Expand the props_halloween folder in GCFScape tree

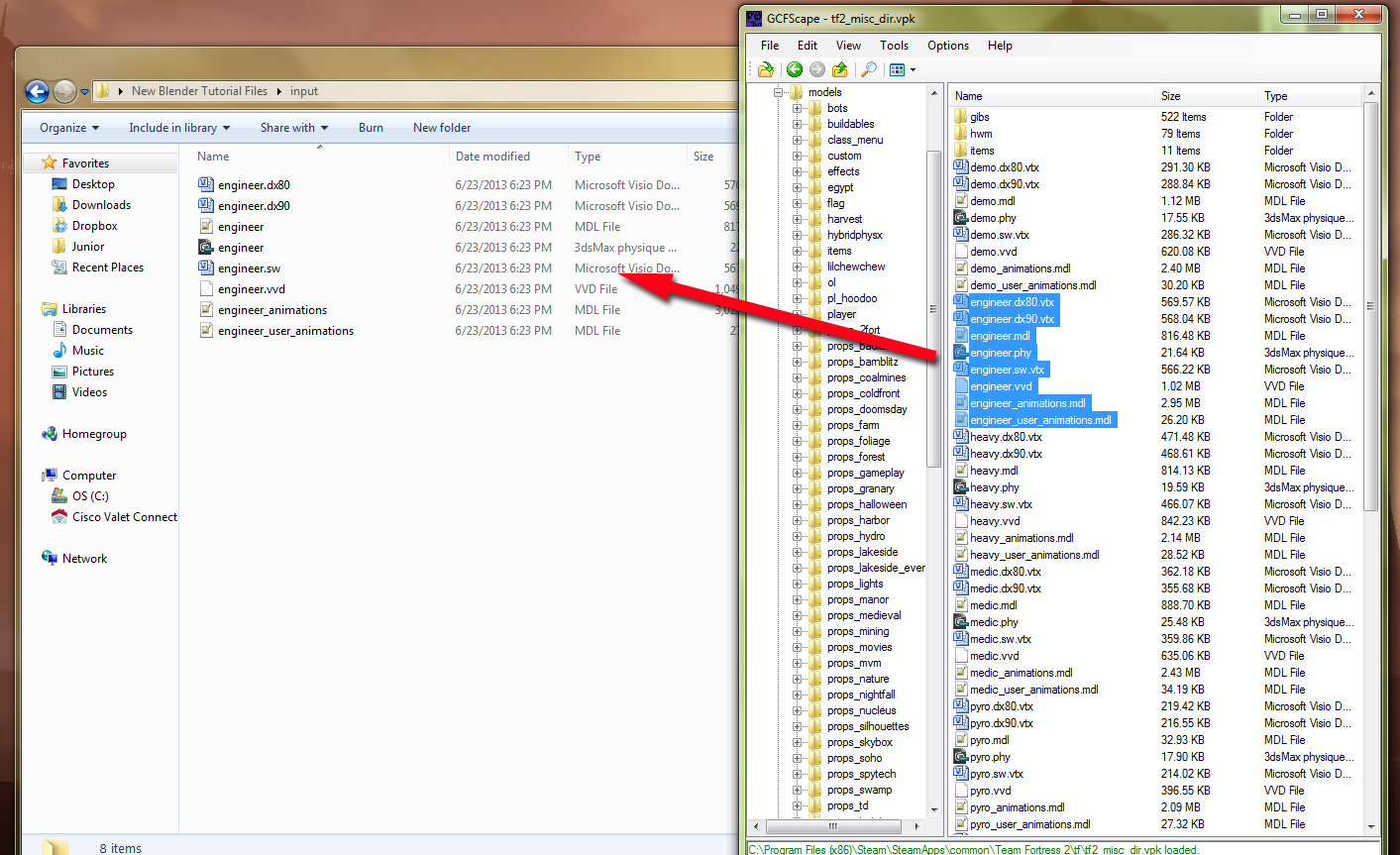pos(798,504)
